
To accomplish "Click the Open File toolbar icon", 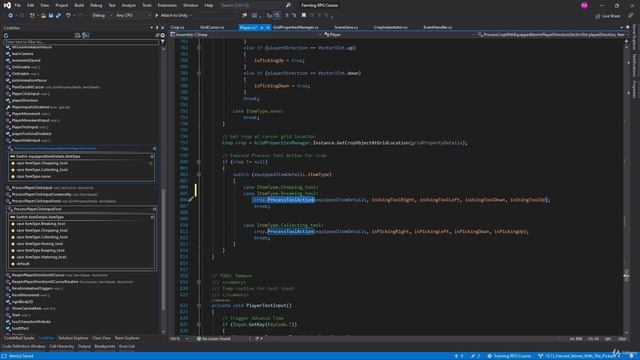I will (x=43, y=16).
